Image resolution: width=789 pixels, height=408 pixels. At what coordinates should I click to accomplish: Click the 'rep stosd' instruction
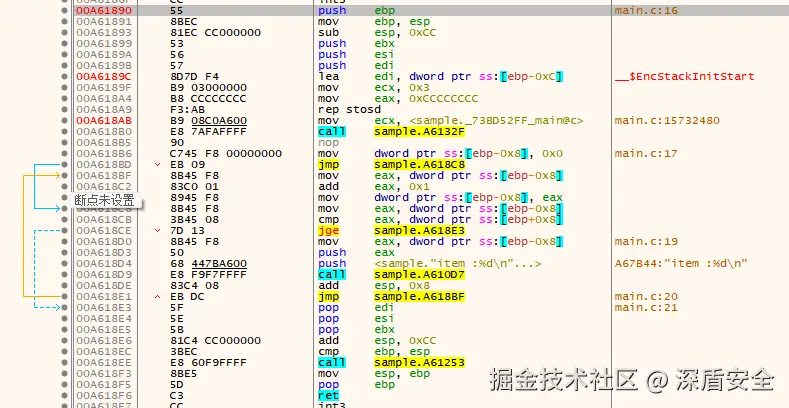click(349, 110)
